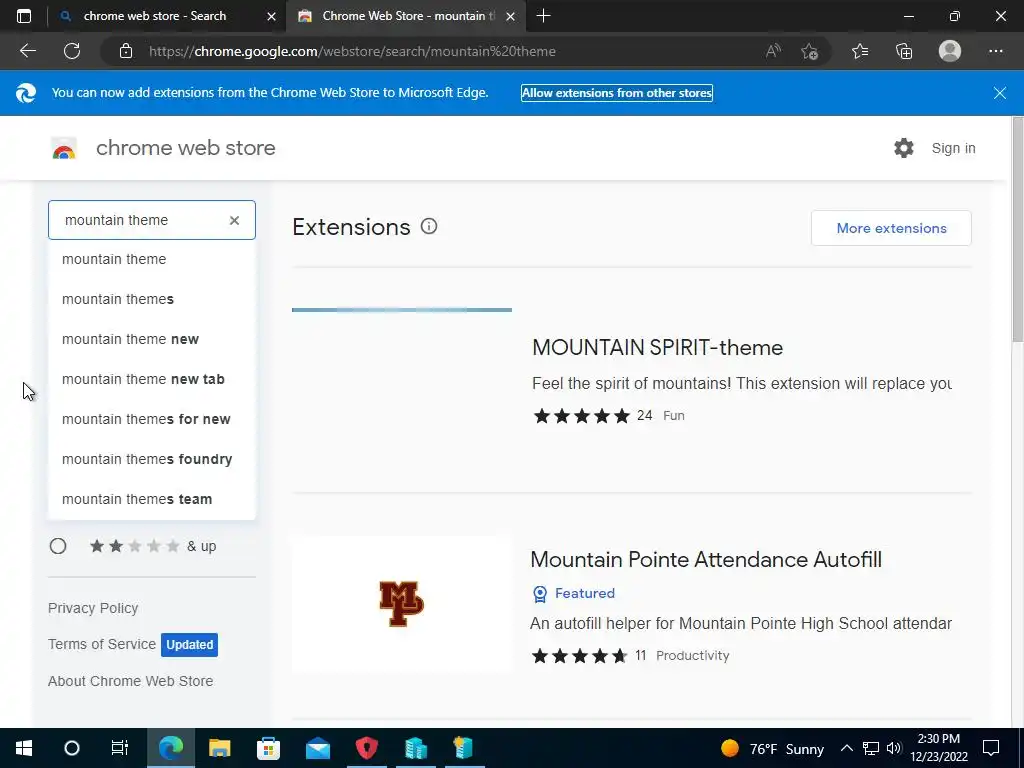Open MOUNTAIN SPIRIT-theme extension title
Screen dimensions: 1024x768
coord(657,347)
